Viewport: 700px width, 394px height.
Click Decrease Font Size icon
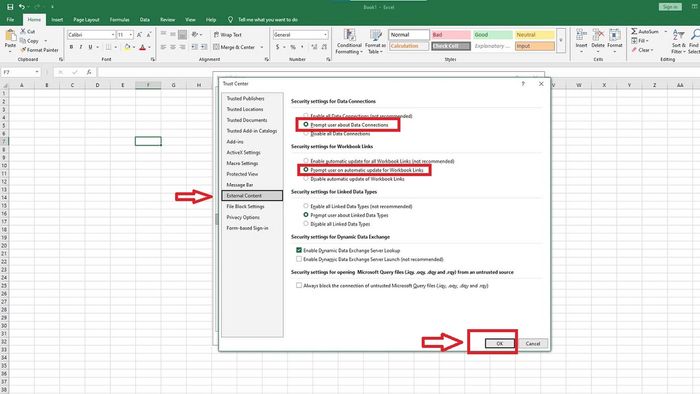tap(149, 34)
